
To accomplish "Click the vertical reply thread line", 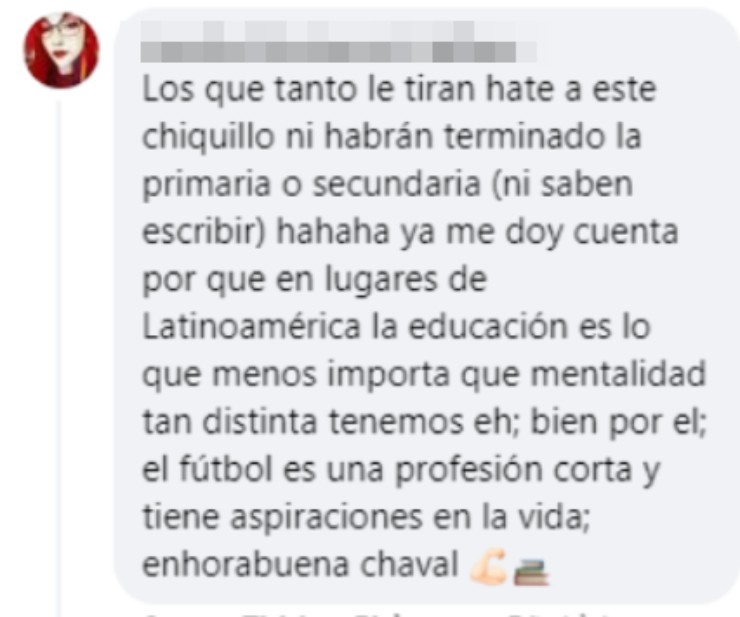I will 59,359.
